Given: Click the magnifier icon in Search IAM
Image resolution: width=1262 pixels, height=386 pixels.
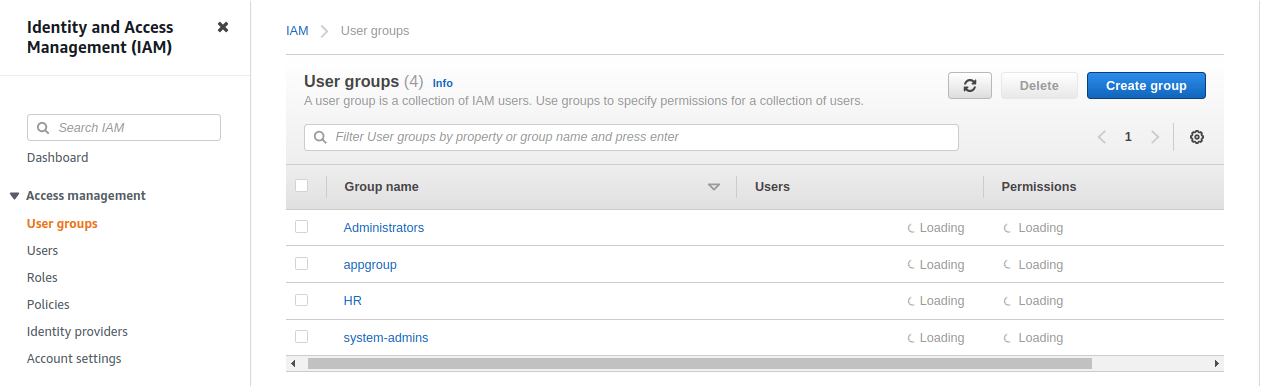Looking at the screenshot, I should [43, 128].
